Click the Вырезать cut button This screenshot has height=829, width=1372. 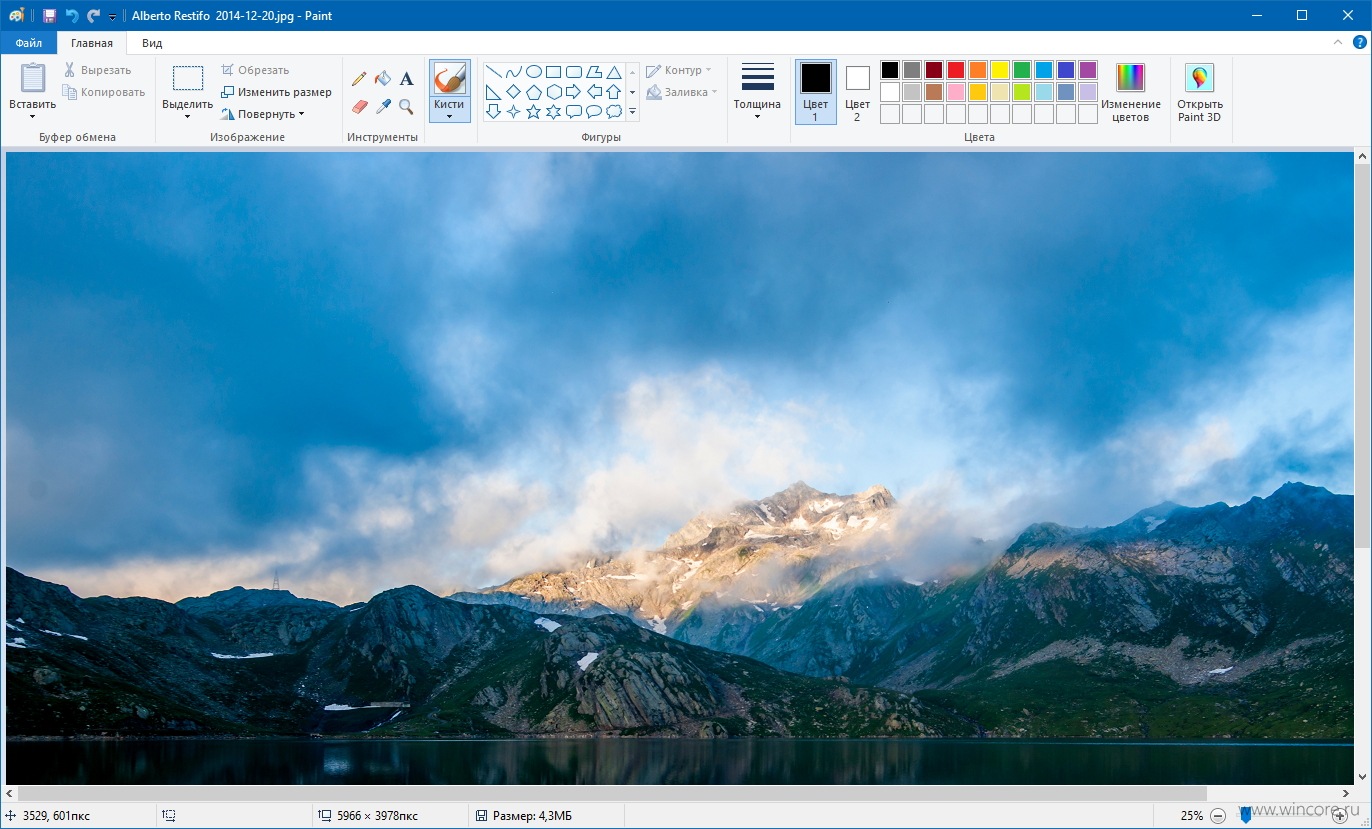click(x=97, y=70)
